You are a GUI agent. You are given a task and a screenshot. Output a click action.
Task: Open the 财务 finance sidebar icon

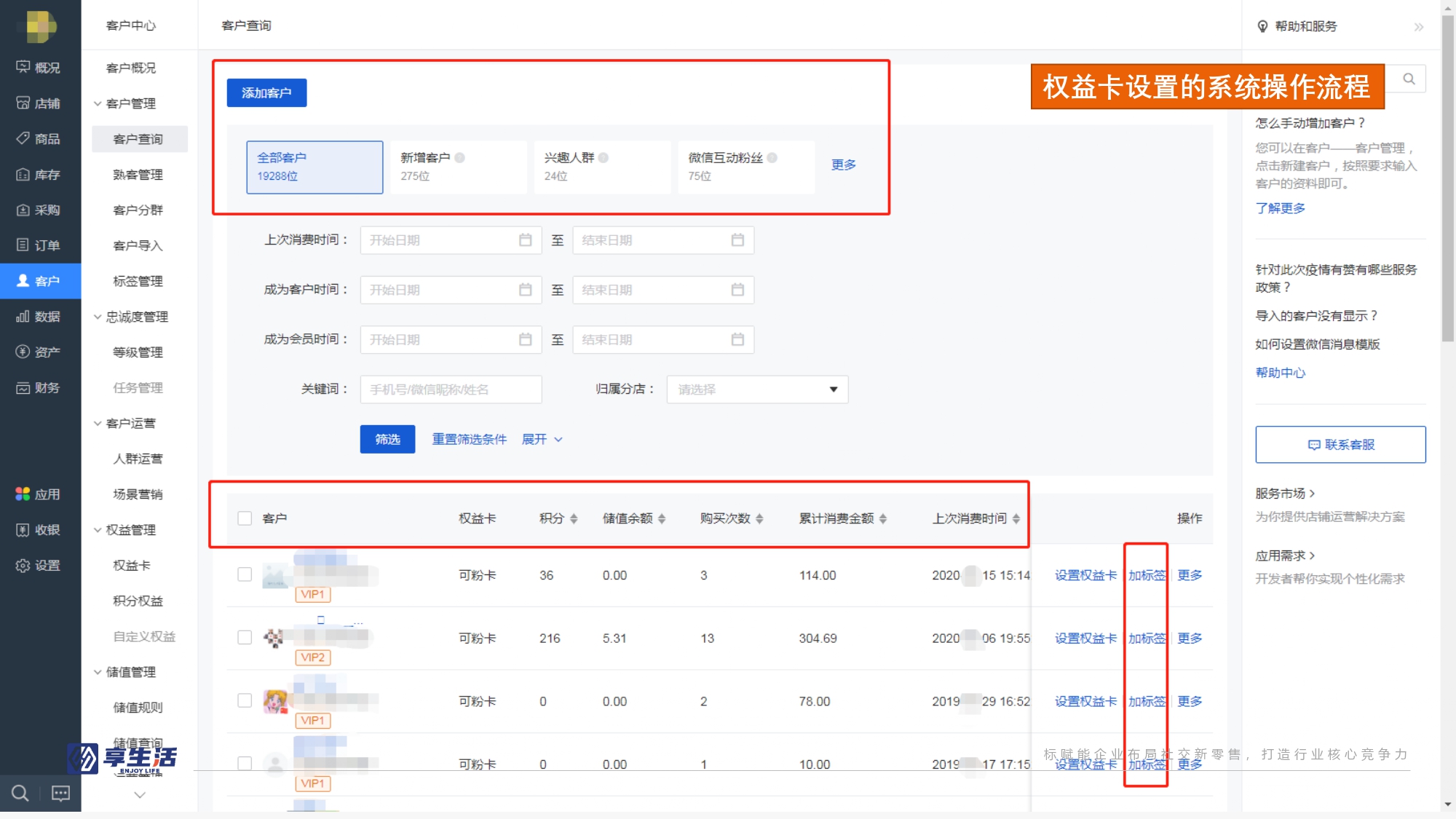pyautogui.click(x=23, y=387)
